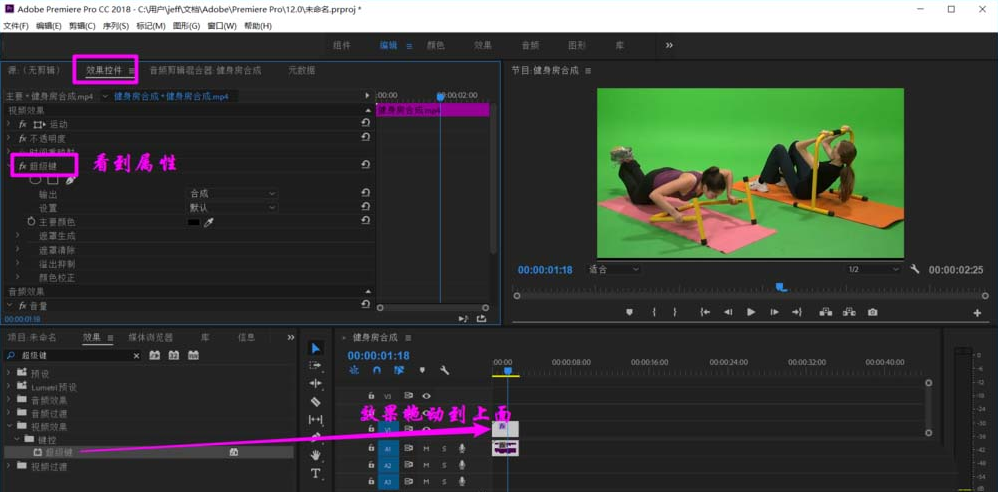Select the Hand tool
This screenshot has width=998, height=492.
(316, 455)
